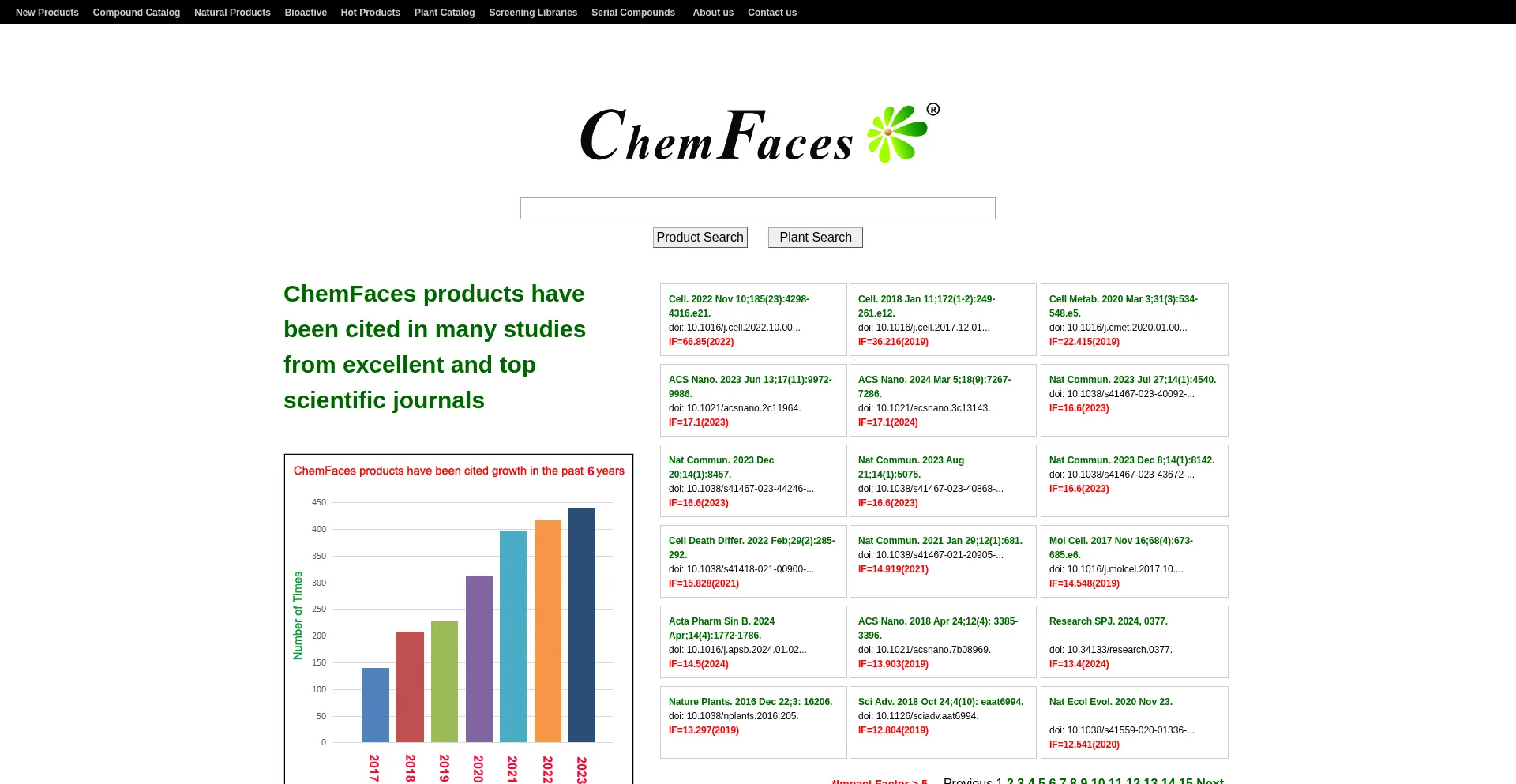Go to pagination page 5

pyautogui.click(x=1041, y=781)
